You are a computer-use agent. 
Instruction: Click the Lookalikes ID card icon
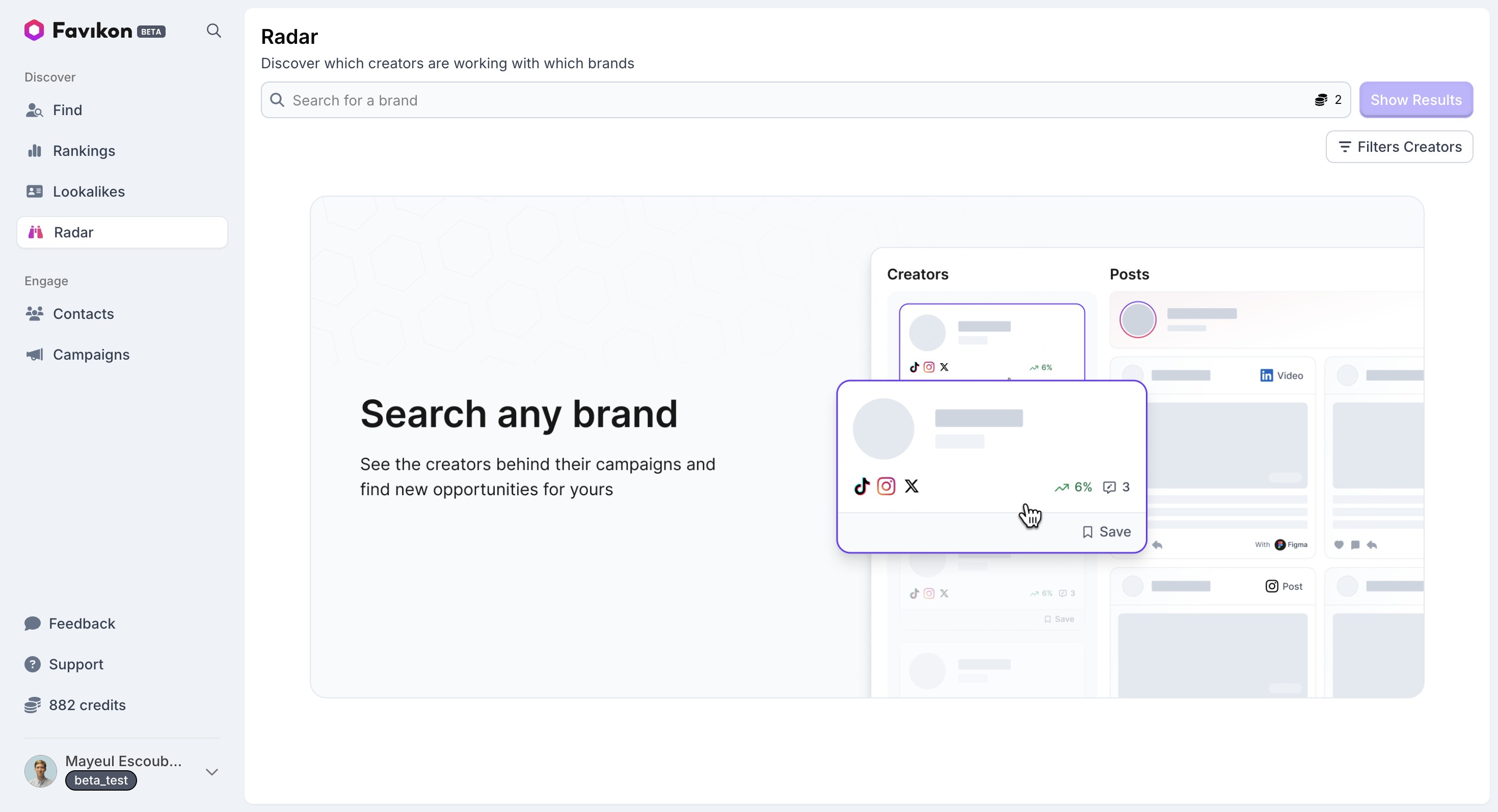click(x=34, y=192)
